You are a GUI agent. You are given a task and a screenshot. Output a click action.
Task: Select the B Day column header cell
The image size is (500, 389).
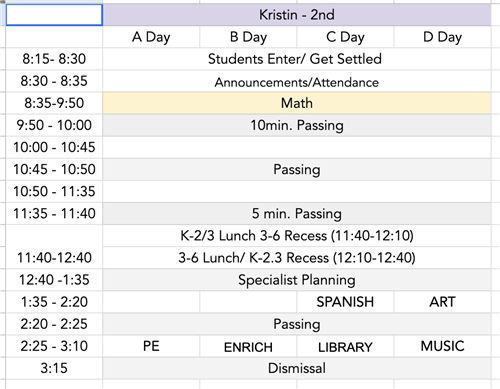tap(248, 37)
